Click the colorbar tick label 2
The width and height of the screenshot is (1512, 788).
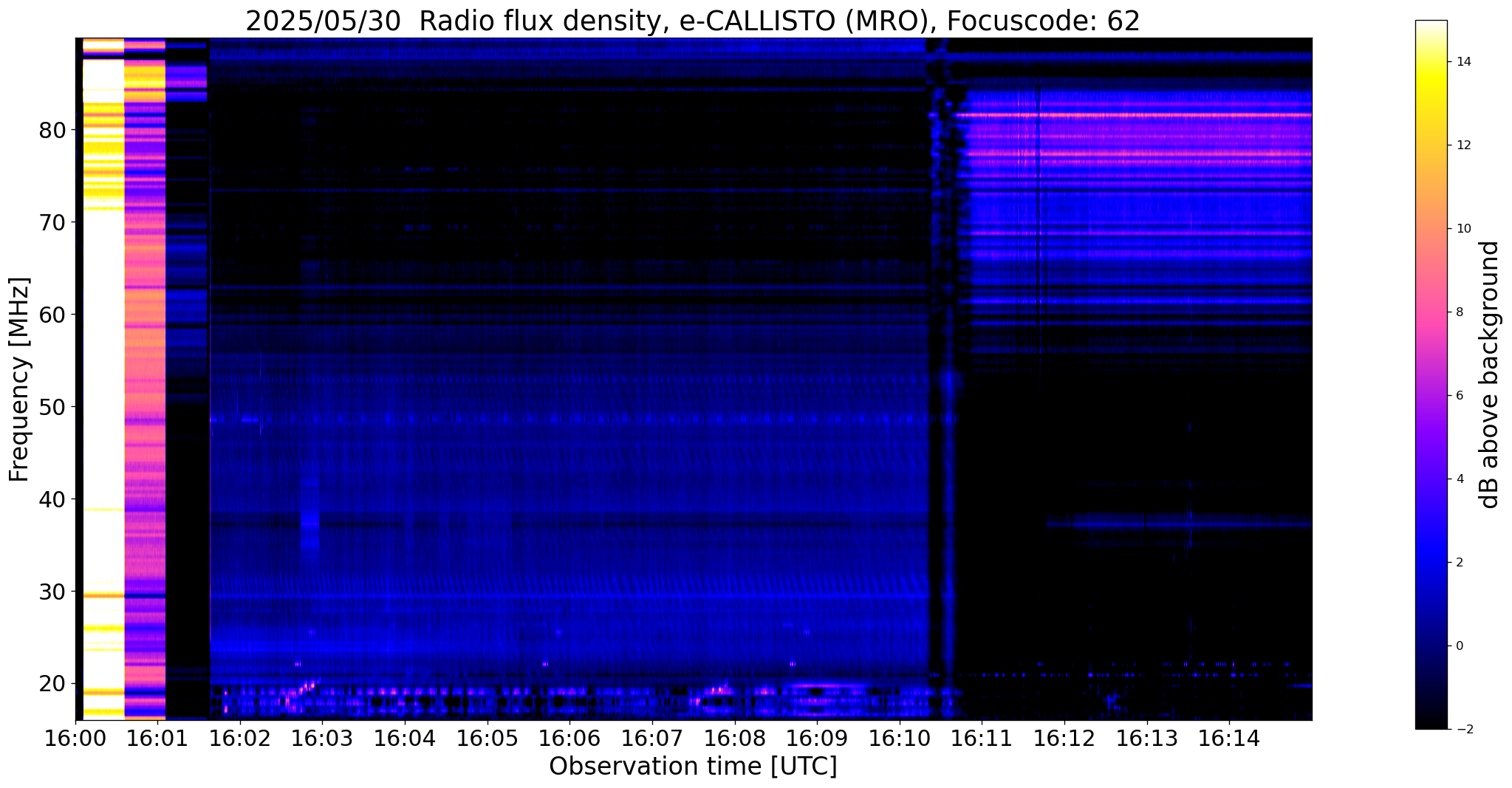pos(1459,563)
